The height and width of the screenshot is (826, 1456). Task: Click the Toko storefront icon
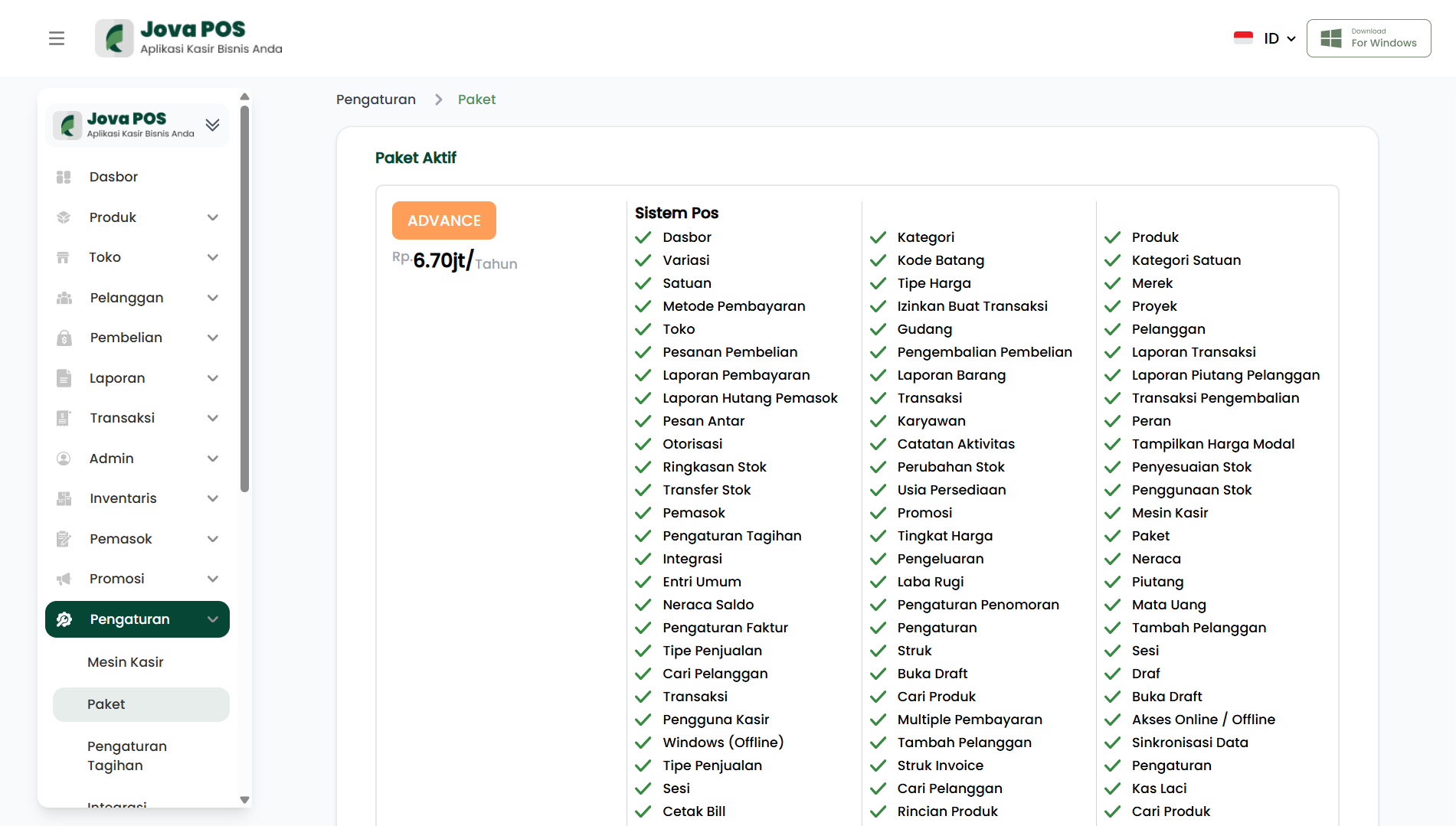point(64,257)
